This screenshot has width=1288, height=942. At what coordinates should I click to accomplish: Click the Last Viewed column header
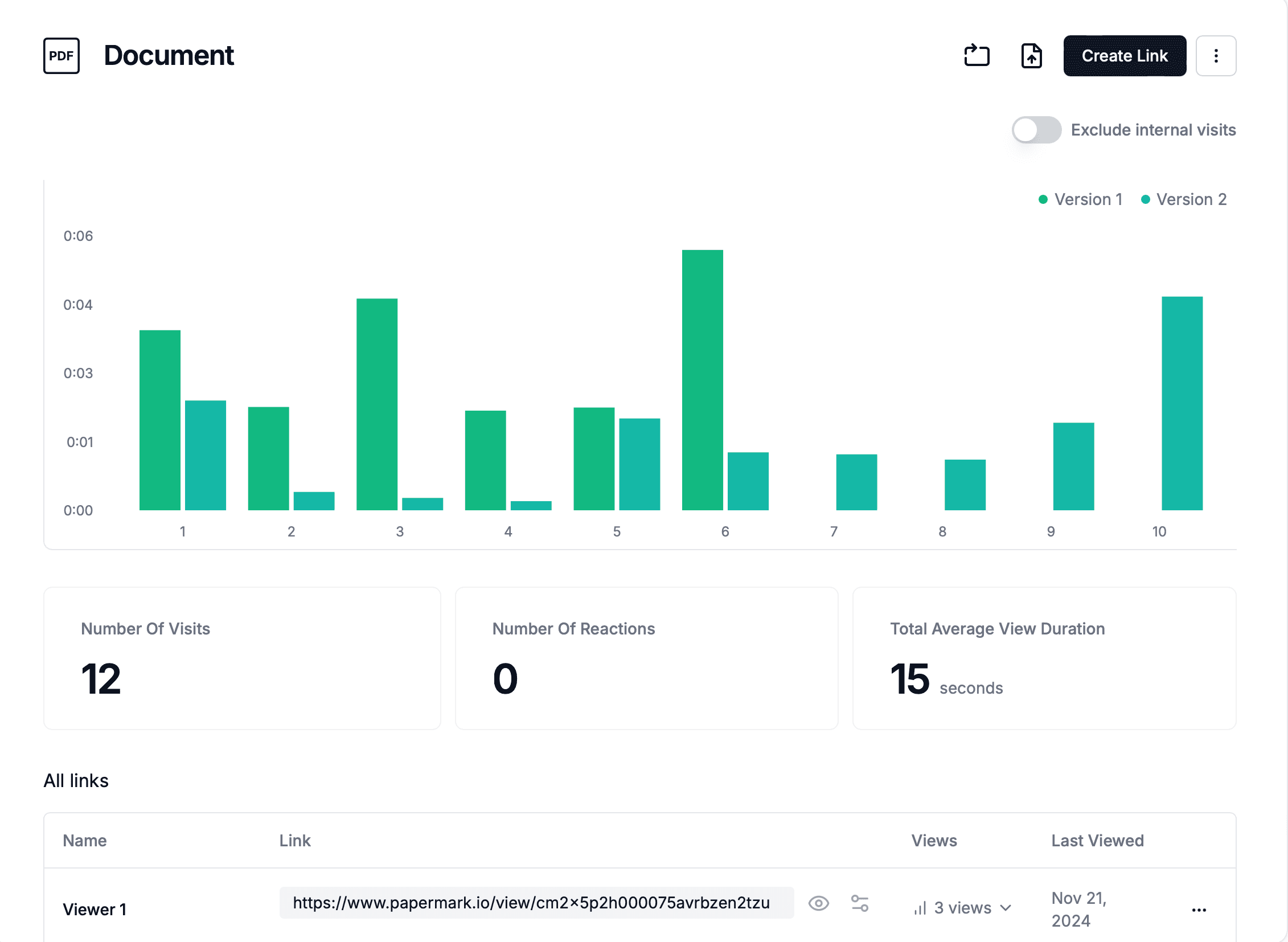point(1097,840)
